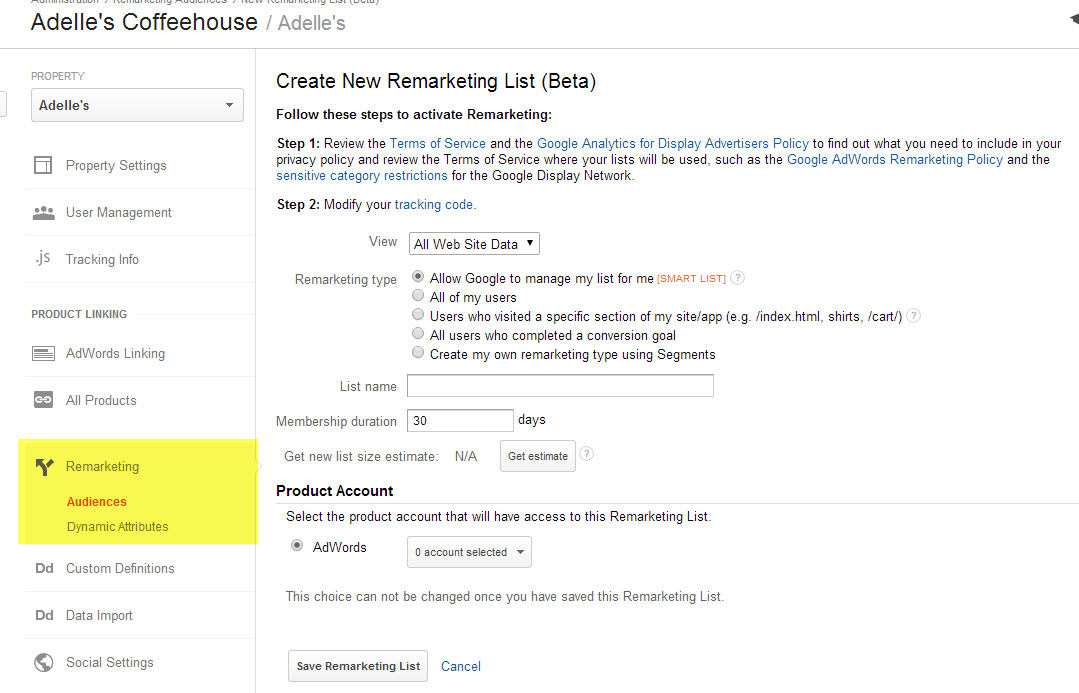Open Social Settings
This screenshot has height=693, width=1079.
click(x=109, y=663)
